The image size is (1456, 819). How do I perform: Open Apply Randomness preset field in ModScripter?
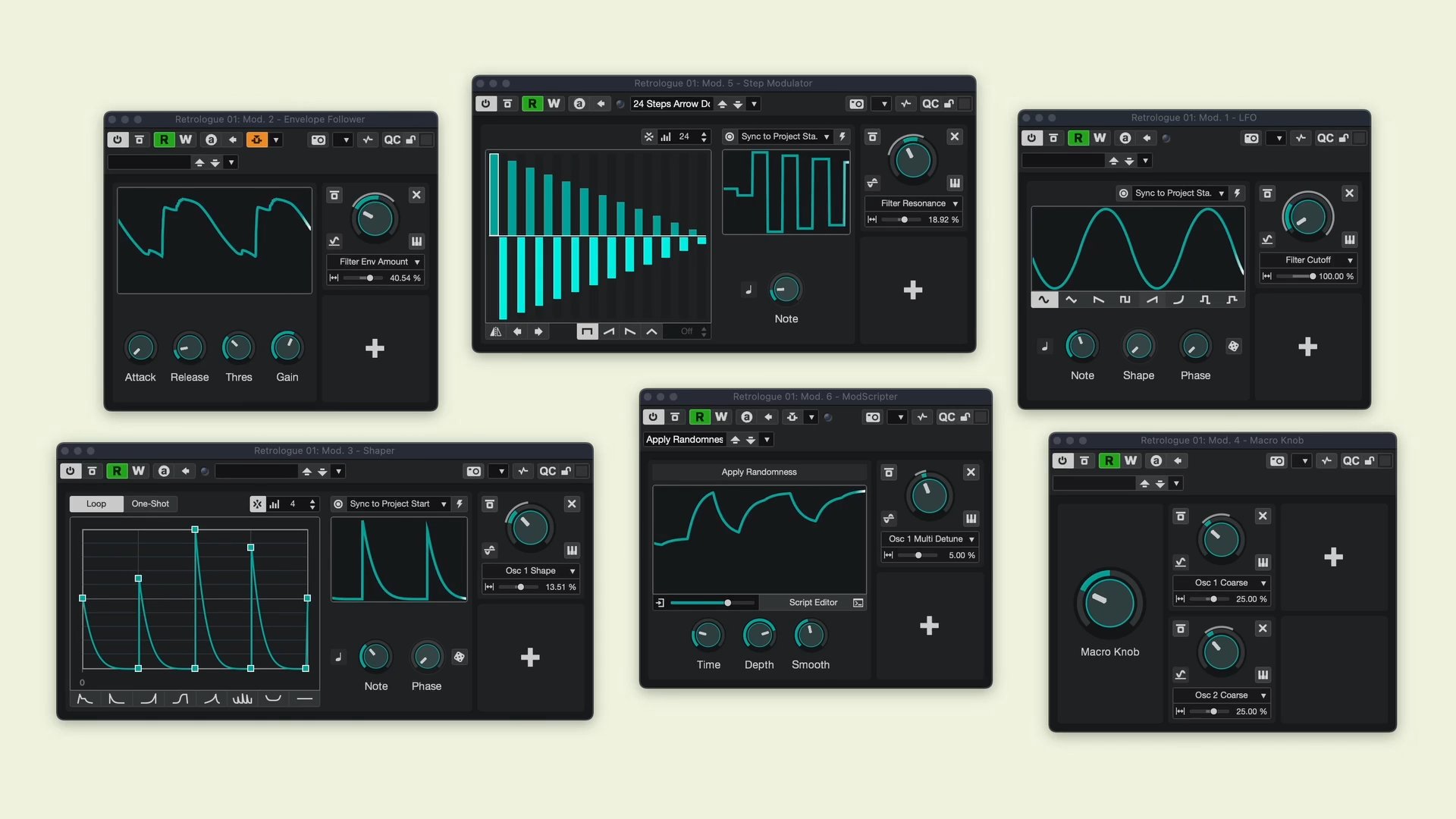point(685,440)
